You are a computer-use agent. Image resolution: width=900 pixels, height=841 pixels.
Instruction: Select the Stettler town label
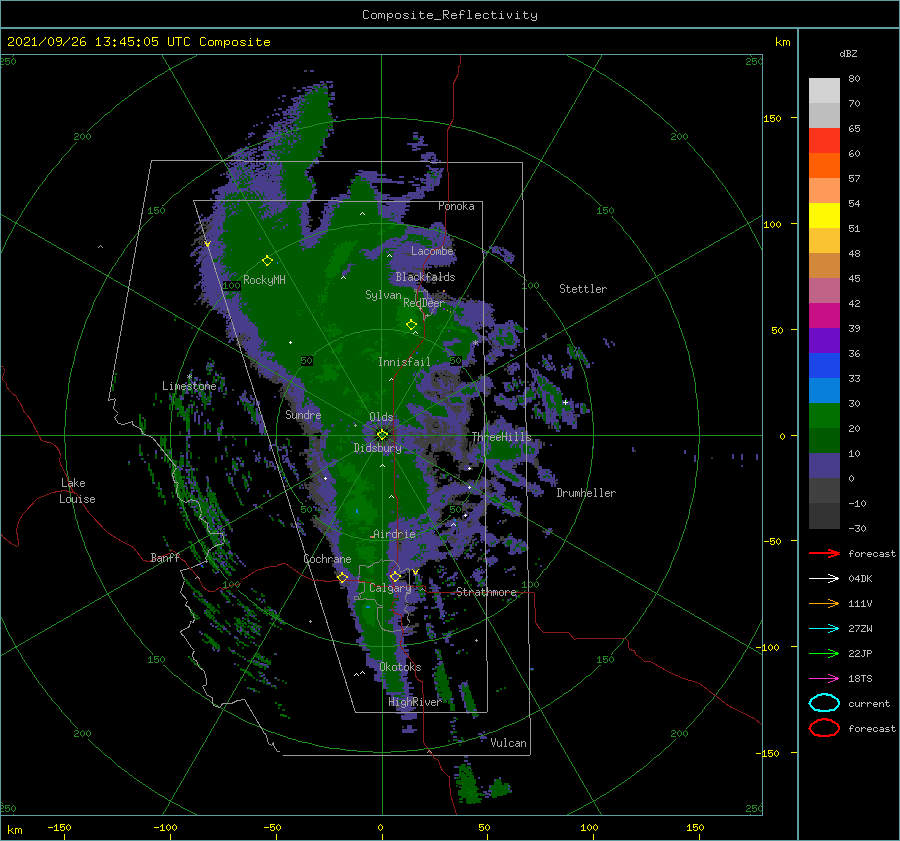point(583,289)
